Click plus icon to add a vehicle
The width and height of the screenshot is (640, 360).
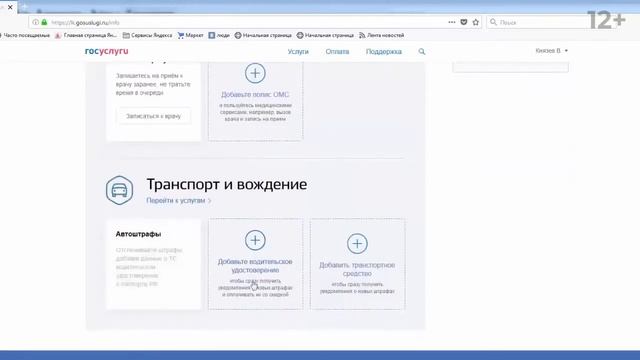[x=357, y=244]
